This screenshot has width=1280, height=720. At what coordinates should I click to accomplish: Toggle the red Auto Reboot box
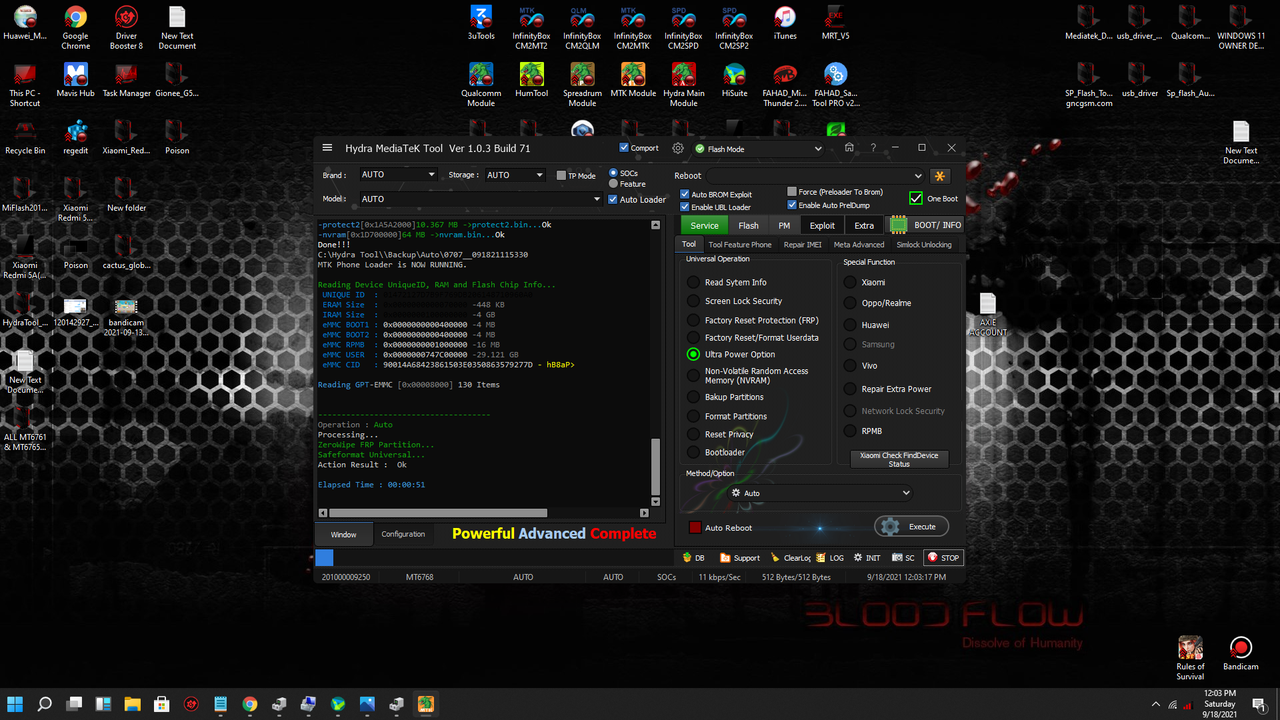(695, 527)
